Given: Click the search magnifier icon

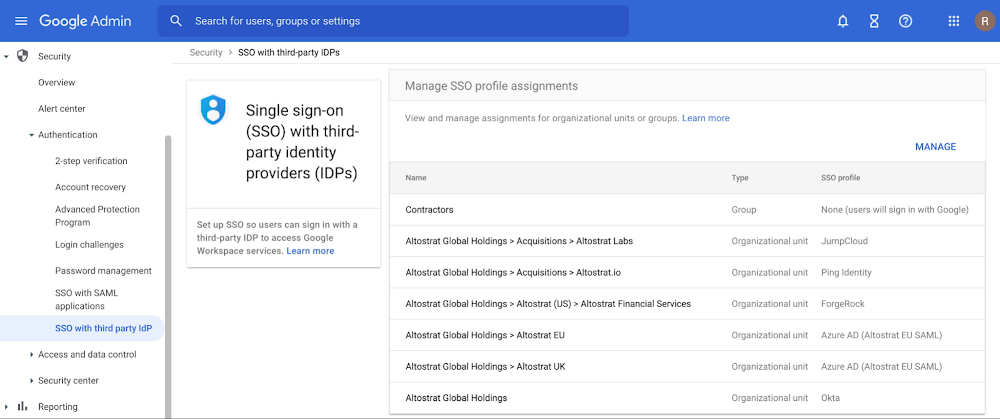Looking at the screenshot, I should [x=176, y=21].
